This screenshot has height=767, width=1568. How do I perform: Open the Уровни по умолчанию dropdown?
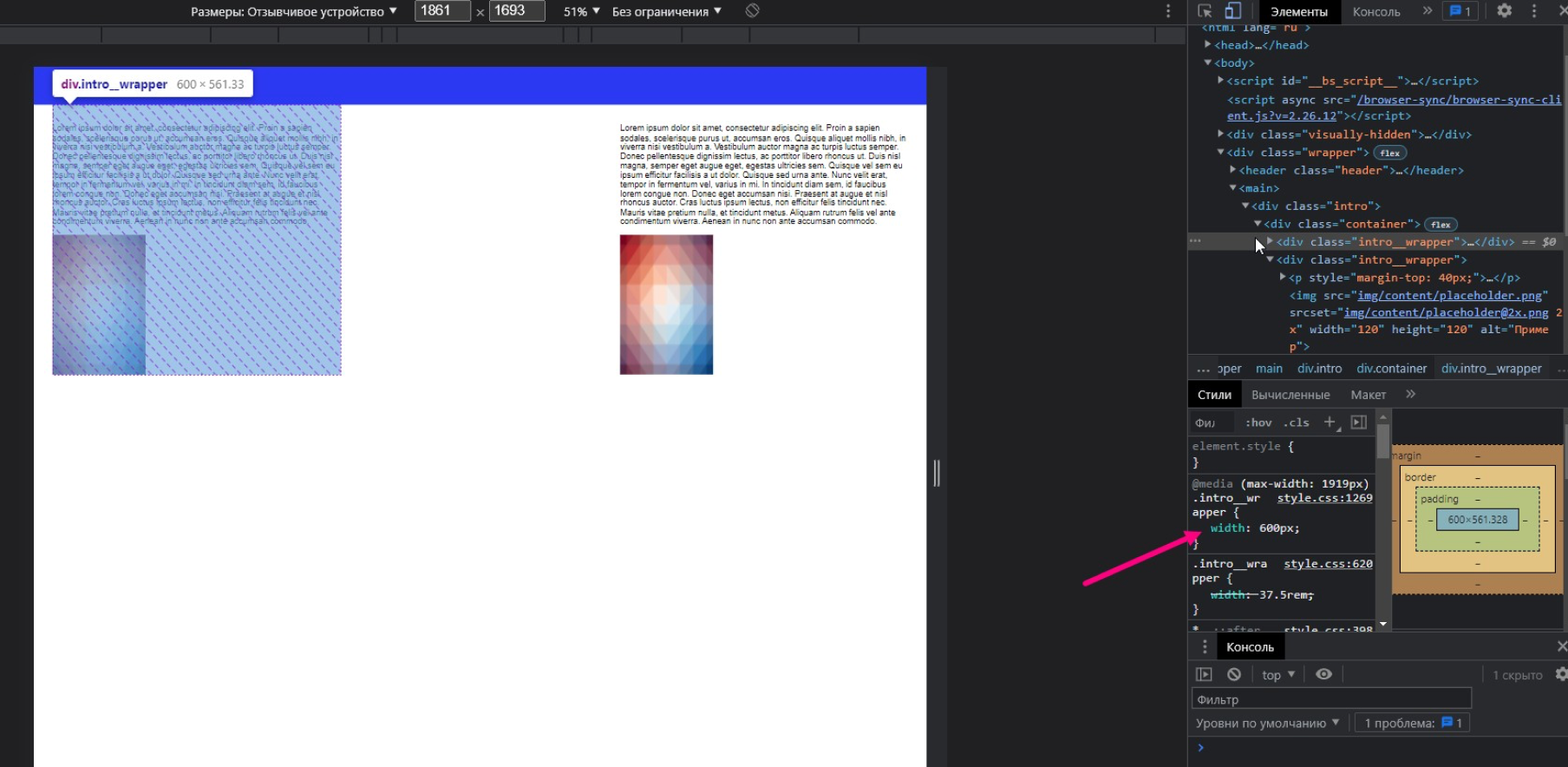pyautogui.click(x=1267, y=724)
